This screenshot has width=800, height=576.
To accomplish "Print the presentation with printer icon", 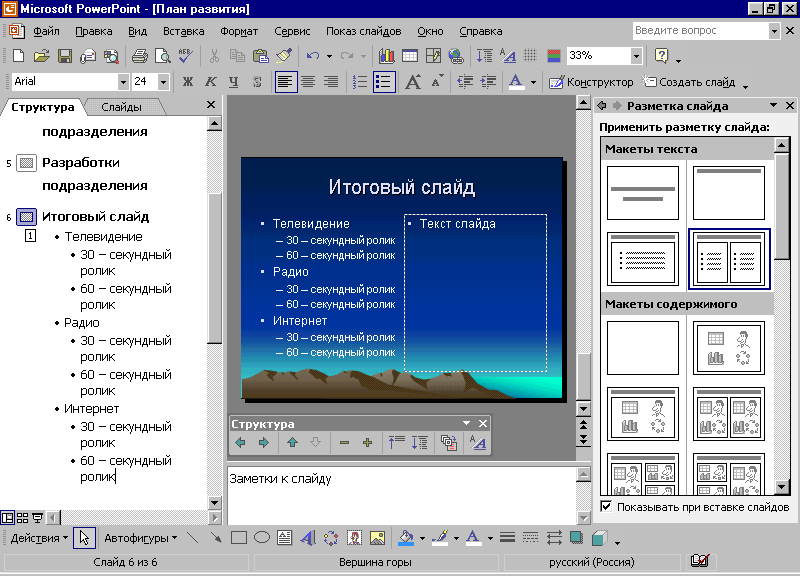I will tap(140, 56).
